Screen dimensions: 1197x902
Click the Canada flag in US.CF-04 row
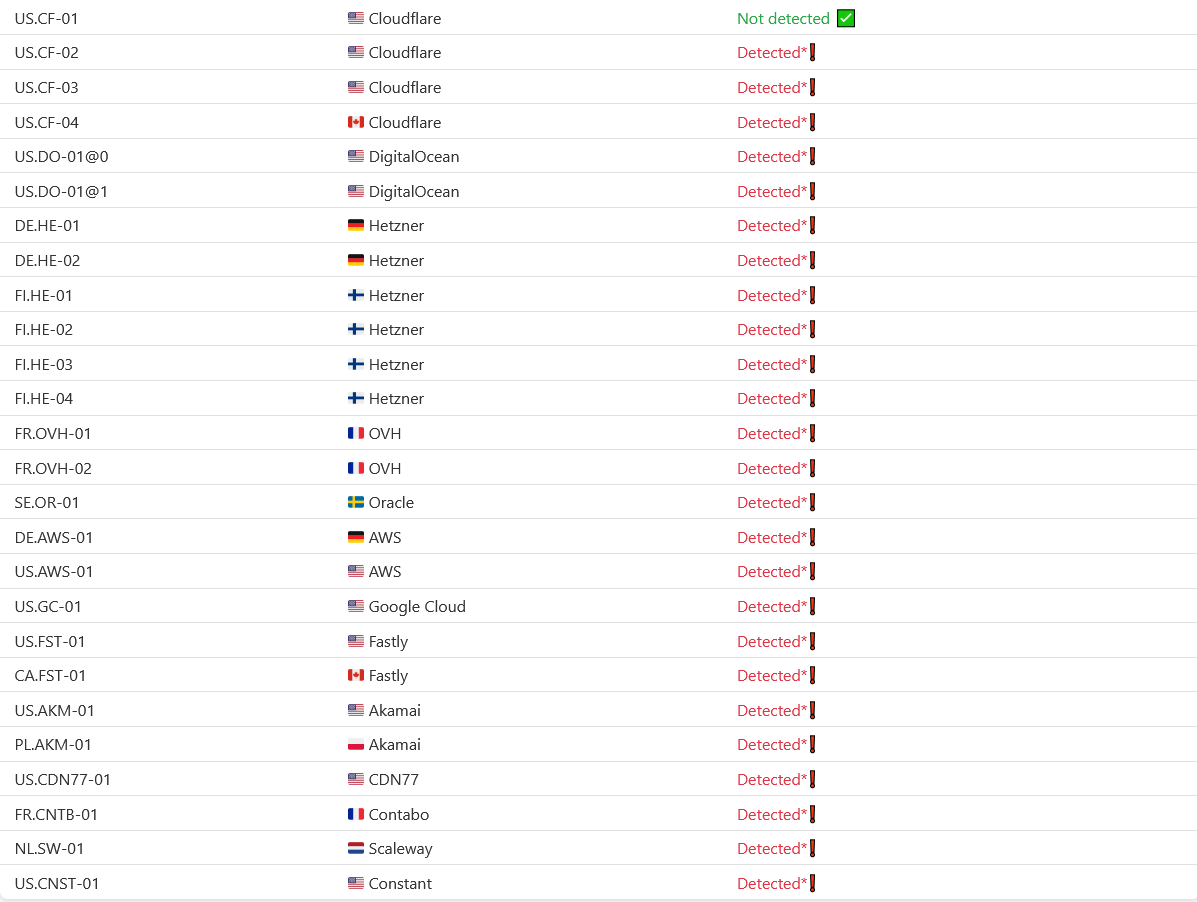point(356,122)
